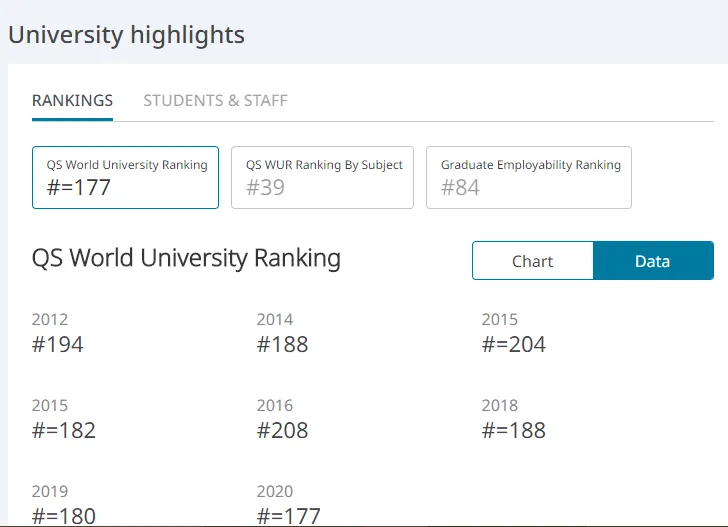The height and width of the screenshot is (527, 728).
Task: Select Graduate Employability Ranking card
Action: (x=529, y=177)
